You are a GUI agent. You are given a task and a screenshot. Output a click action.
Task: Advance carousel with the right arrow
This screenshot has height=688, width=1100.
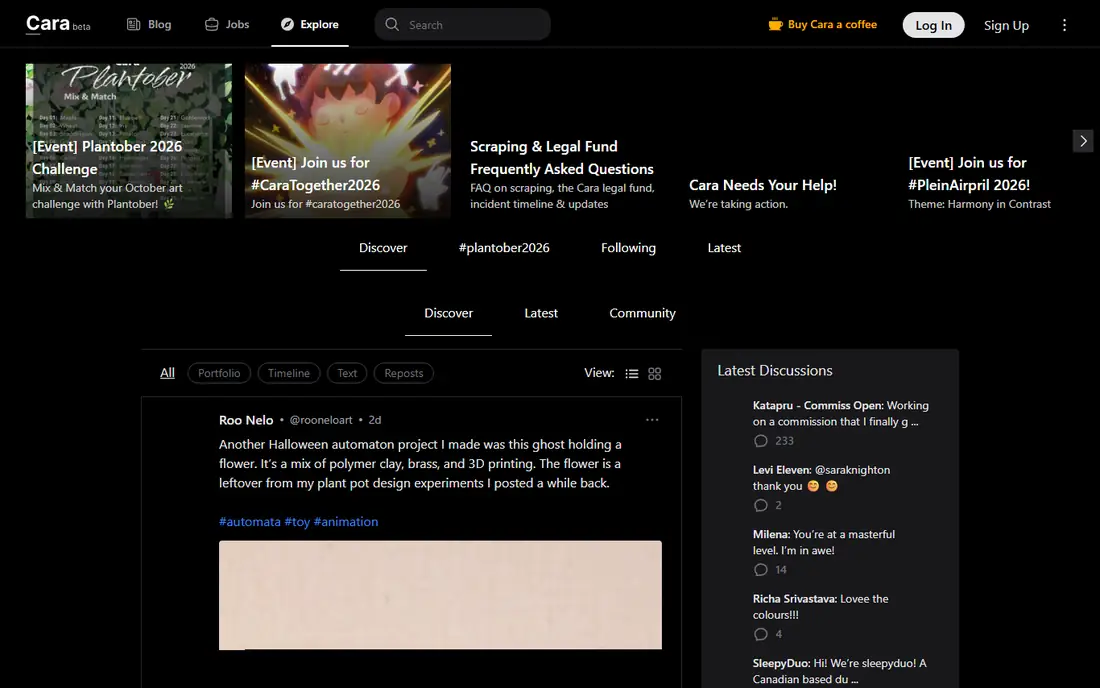point(1083,141)
